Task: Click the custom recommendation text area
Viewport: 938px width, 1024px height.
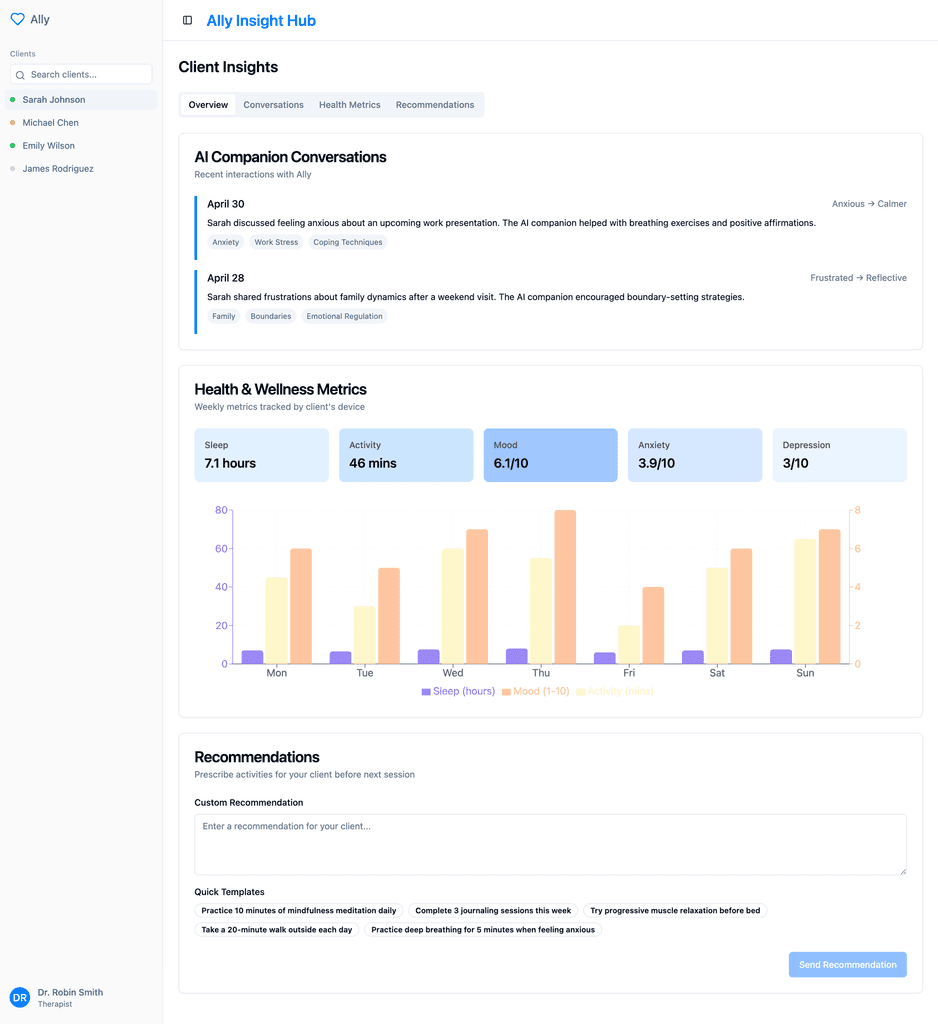Action: (x=551, y=844)
